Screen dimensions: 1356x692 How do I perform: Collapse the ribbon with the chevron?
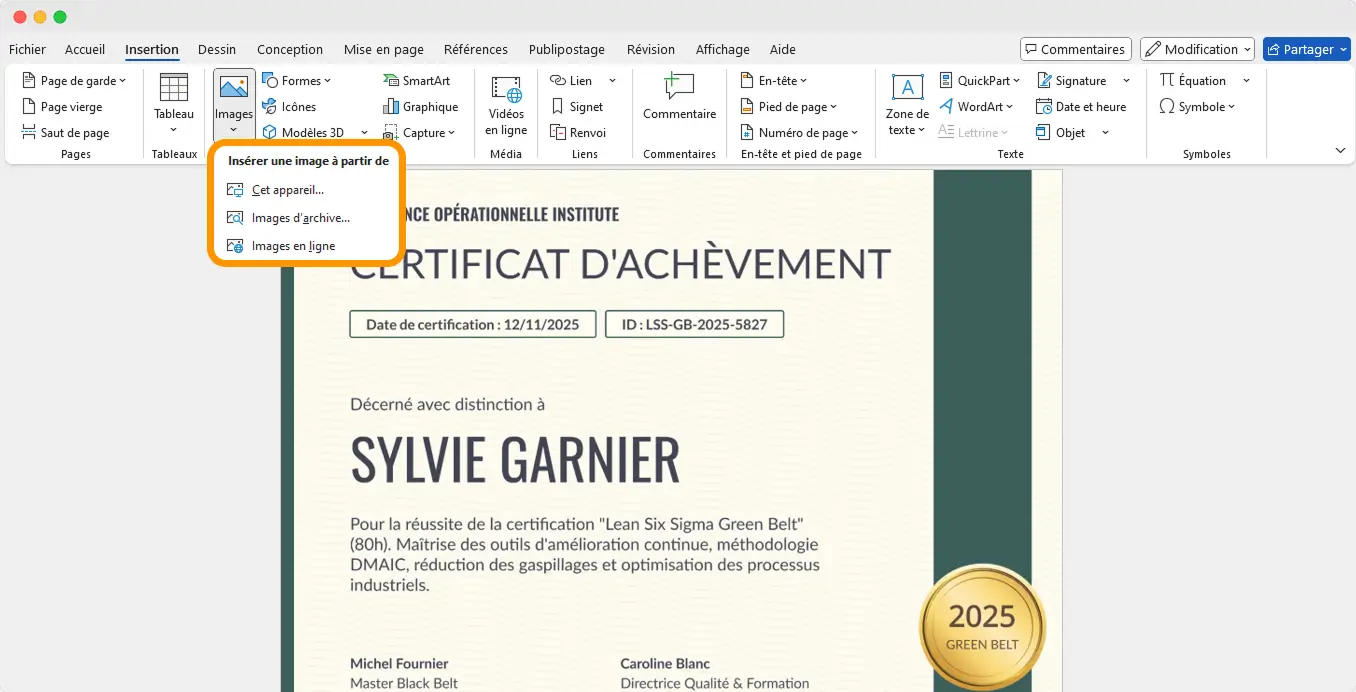tap(1340, 151)
